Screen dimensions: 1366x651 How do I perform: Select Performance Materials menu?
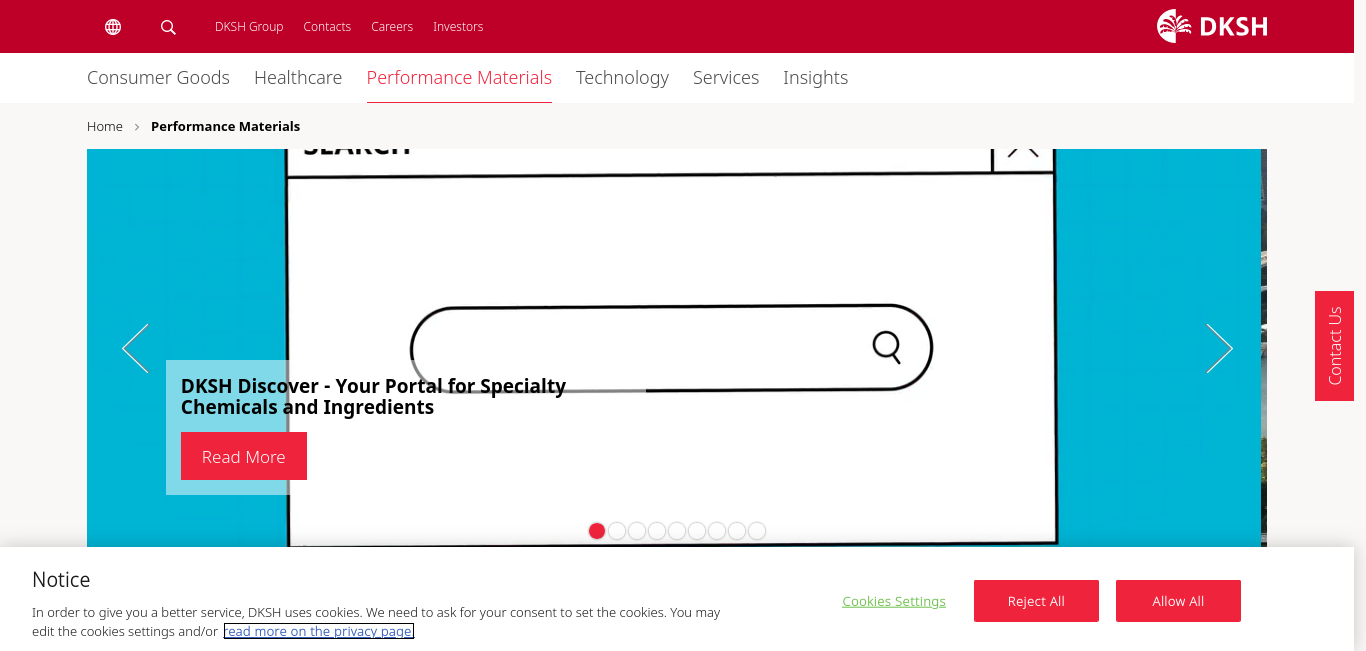pyautogui.click(x=459, y=78)
